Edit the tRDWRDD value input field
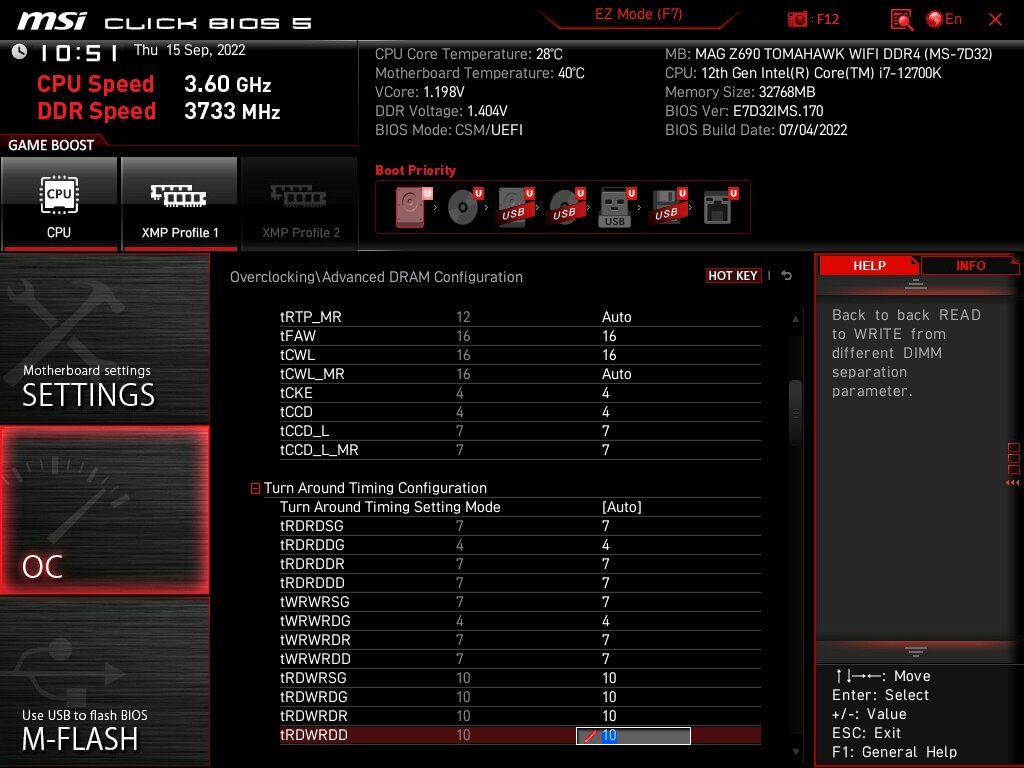Image resolution: width=1024 pixels, height=768 pixels. click(x=633, y=735)
